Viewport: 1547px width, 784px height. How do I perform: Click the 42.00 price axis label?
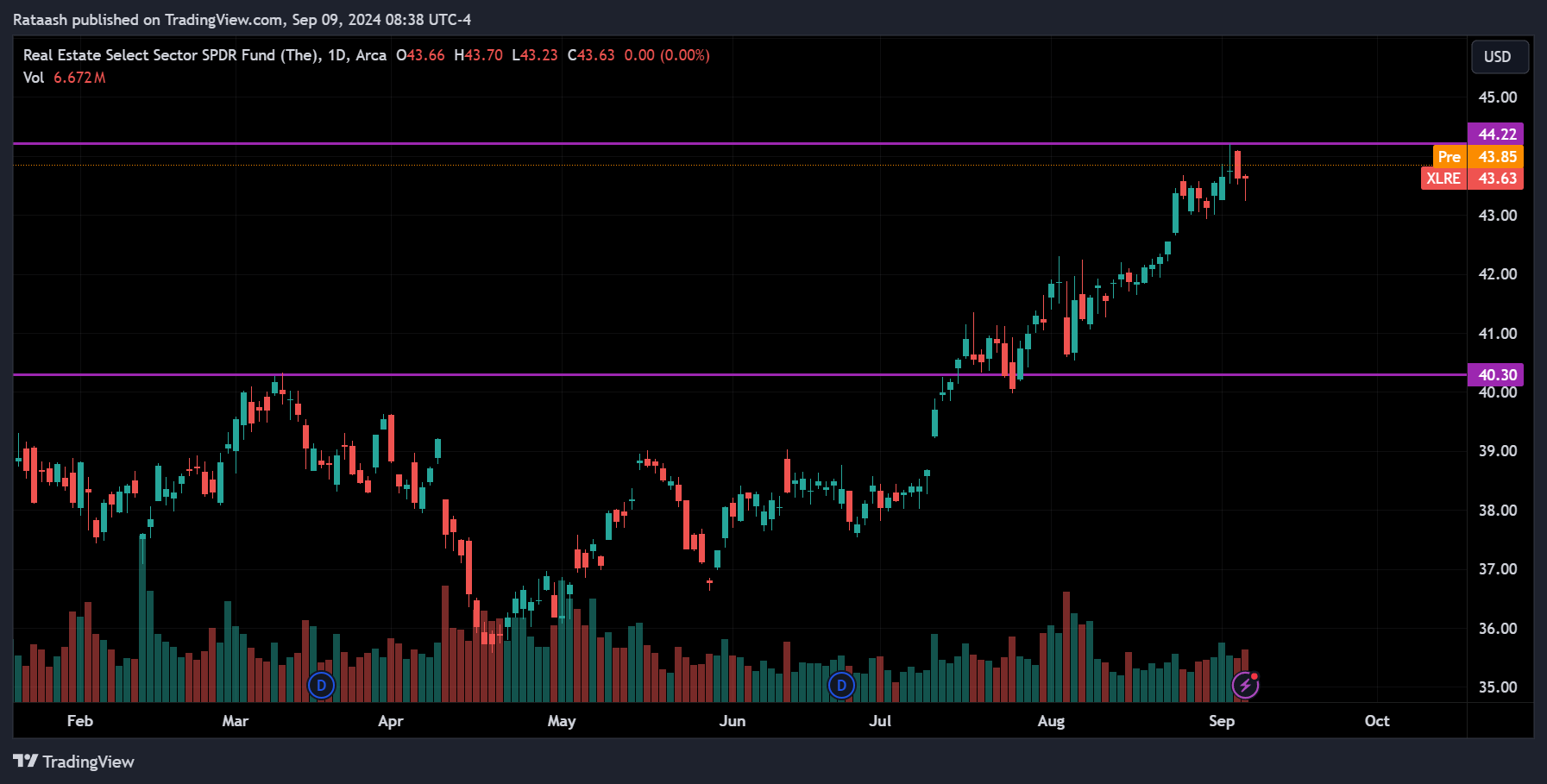click(x=1498, y=274)
